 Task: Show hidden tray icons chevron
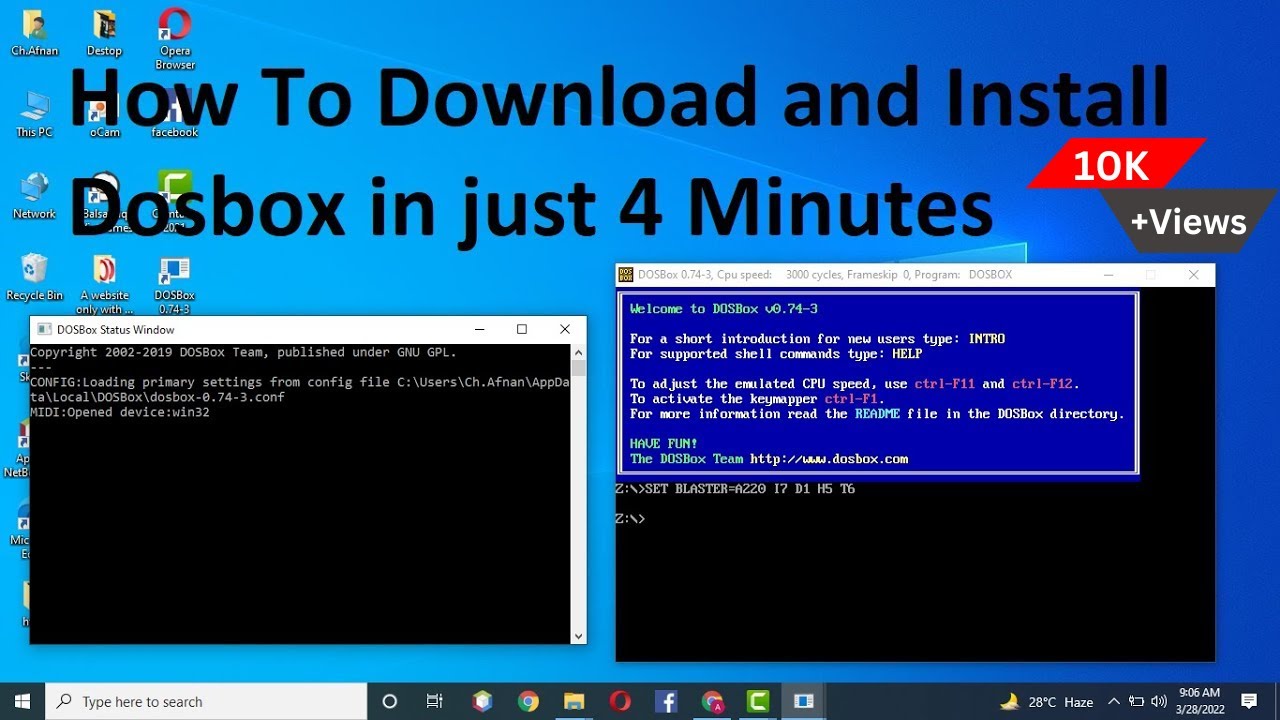[1114, 701]
